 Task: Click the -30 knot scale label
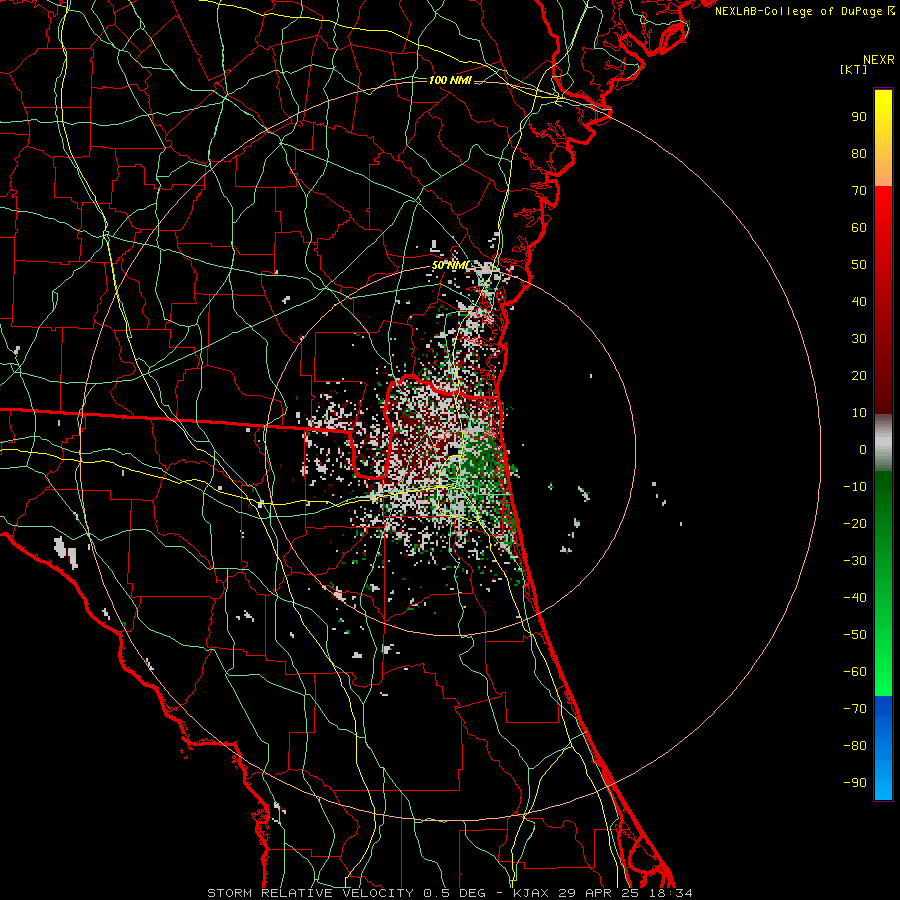pyautogui.click(x=855, y=561)
